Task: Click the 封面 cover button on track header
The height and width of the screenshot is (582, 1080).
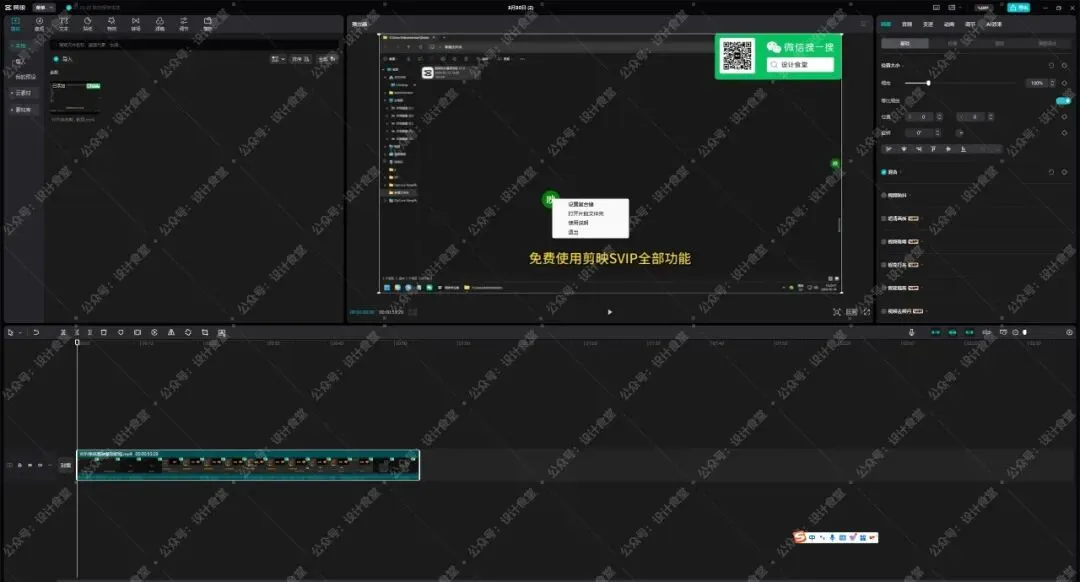Action: (65, 466)
